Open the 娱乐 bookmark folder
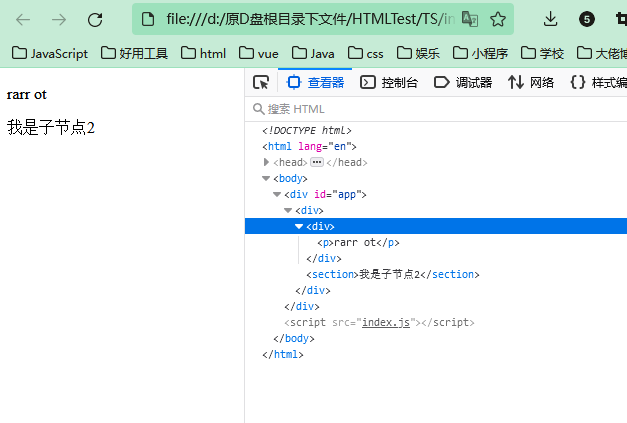Screen dimensions: 627x423 tap(418, 53)
